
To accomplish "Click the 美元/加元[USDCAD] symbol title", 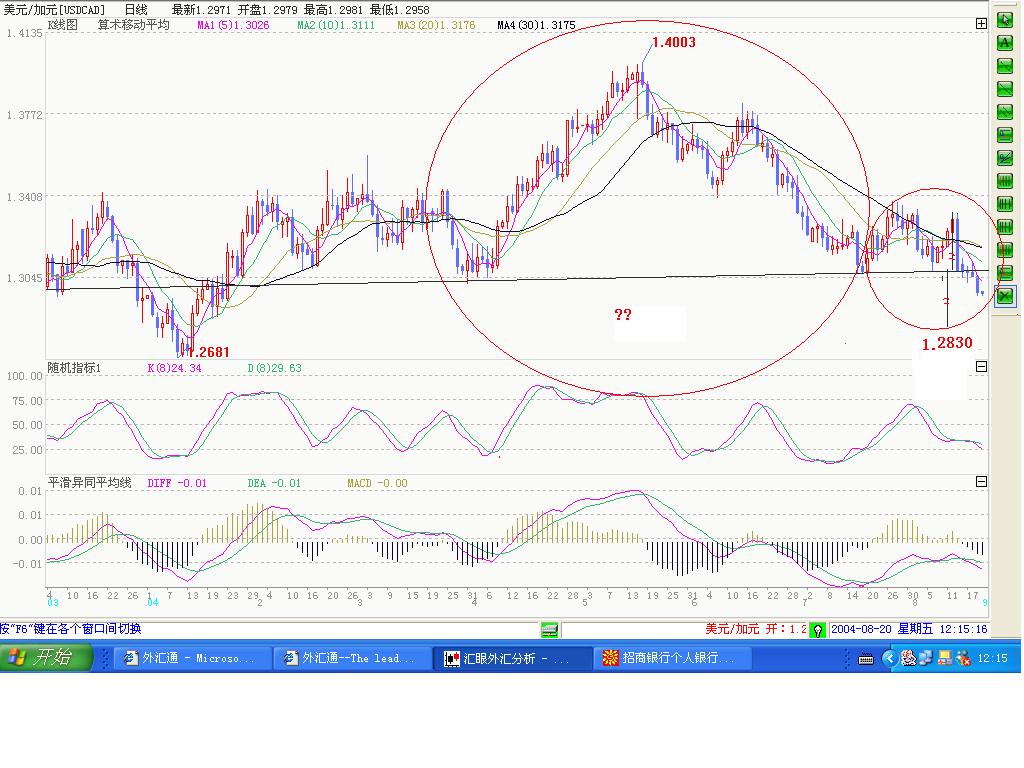I will [54, 10].
